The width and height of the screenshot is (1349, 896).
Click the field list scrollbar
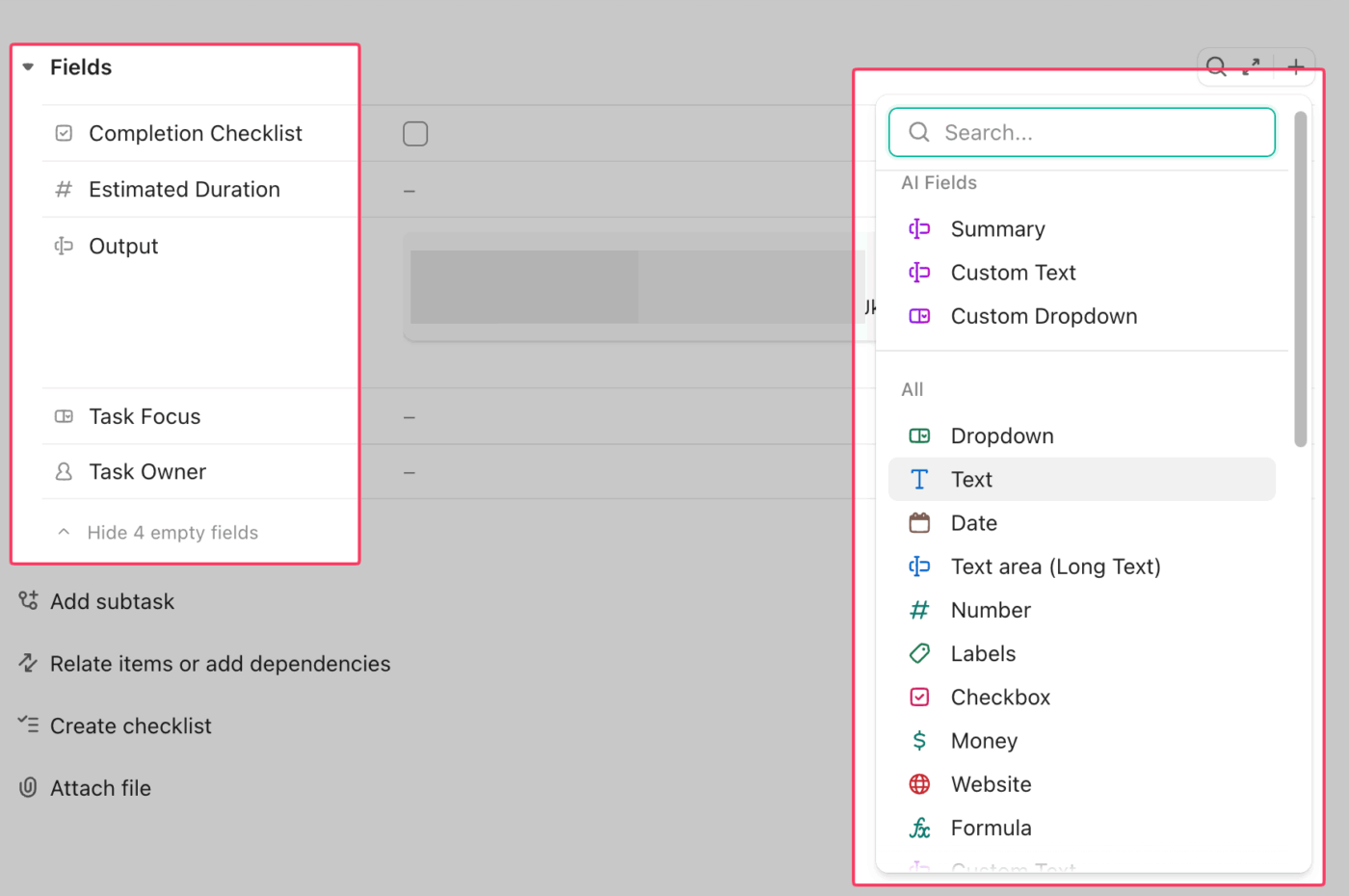[1300, 279]
